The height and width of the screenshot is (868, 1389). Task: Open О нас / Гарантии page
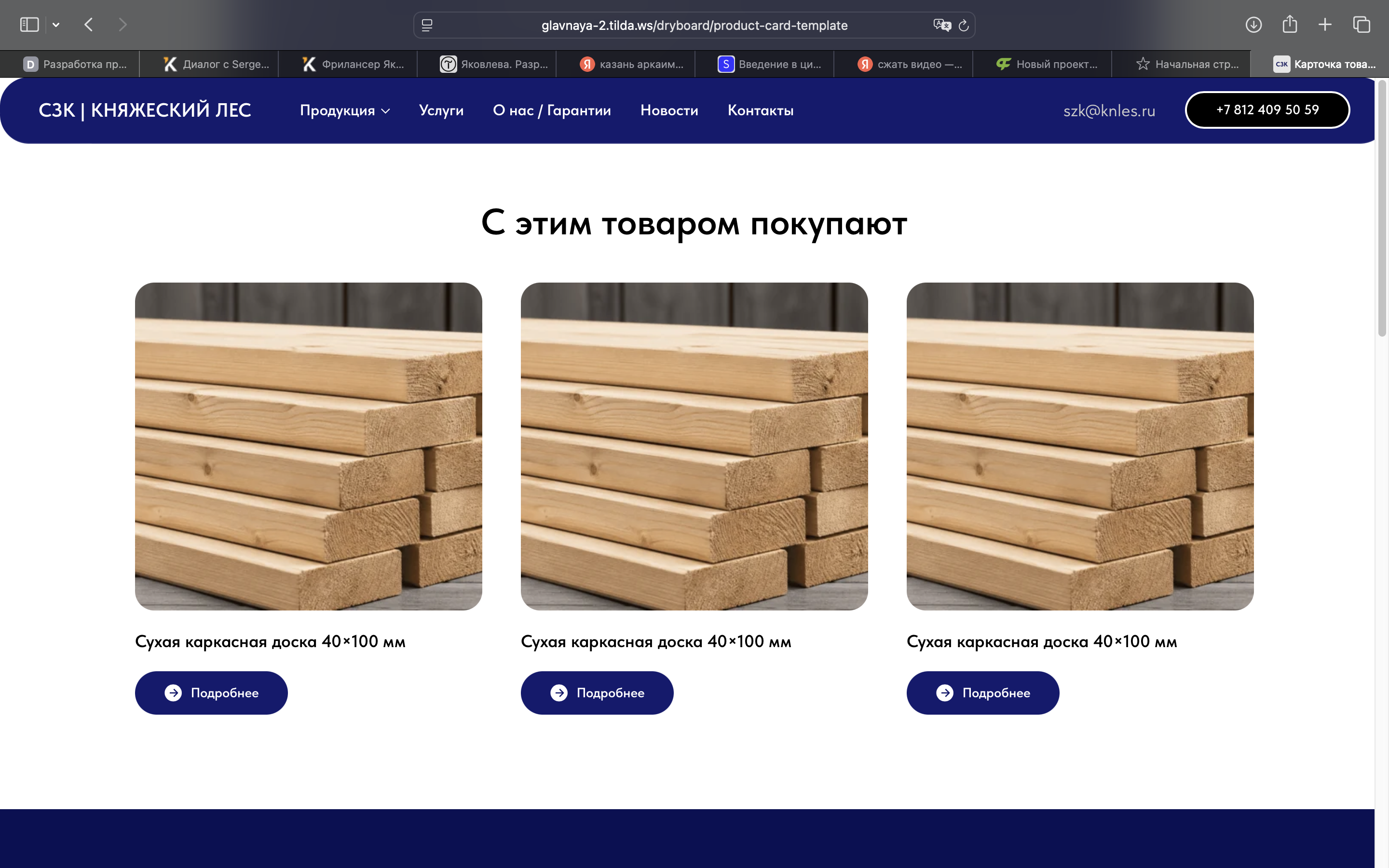[x=552, y=110]
